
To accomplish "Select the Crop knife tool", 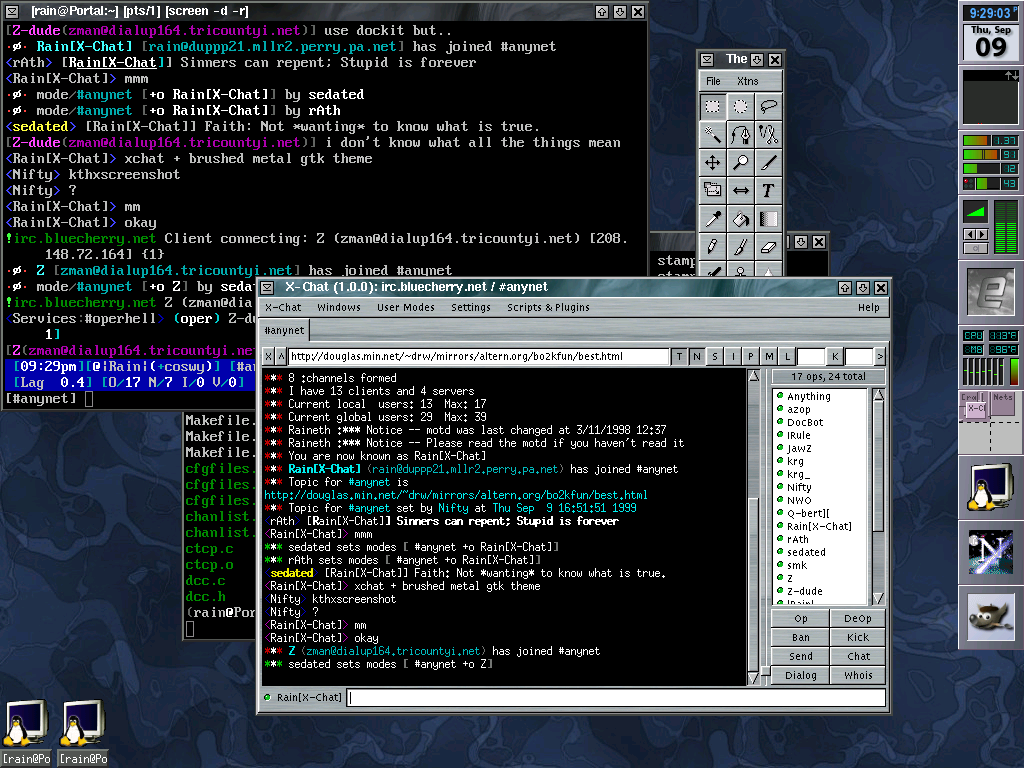I will coord(769,163).
